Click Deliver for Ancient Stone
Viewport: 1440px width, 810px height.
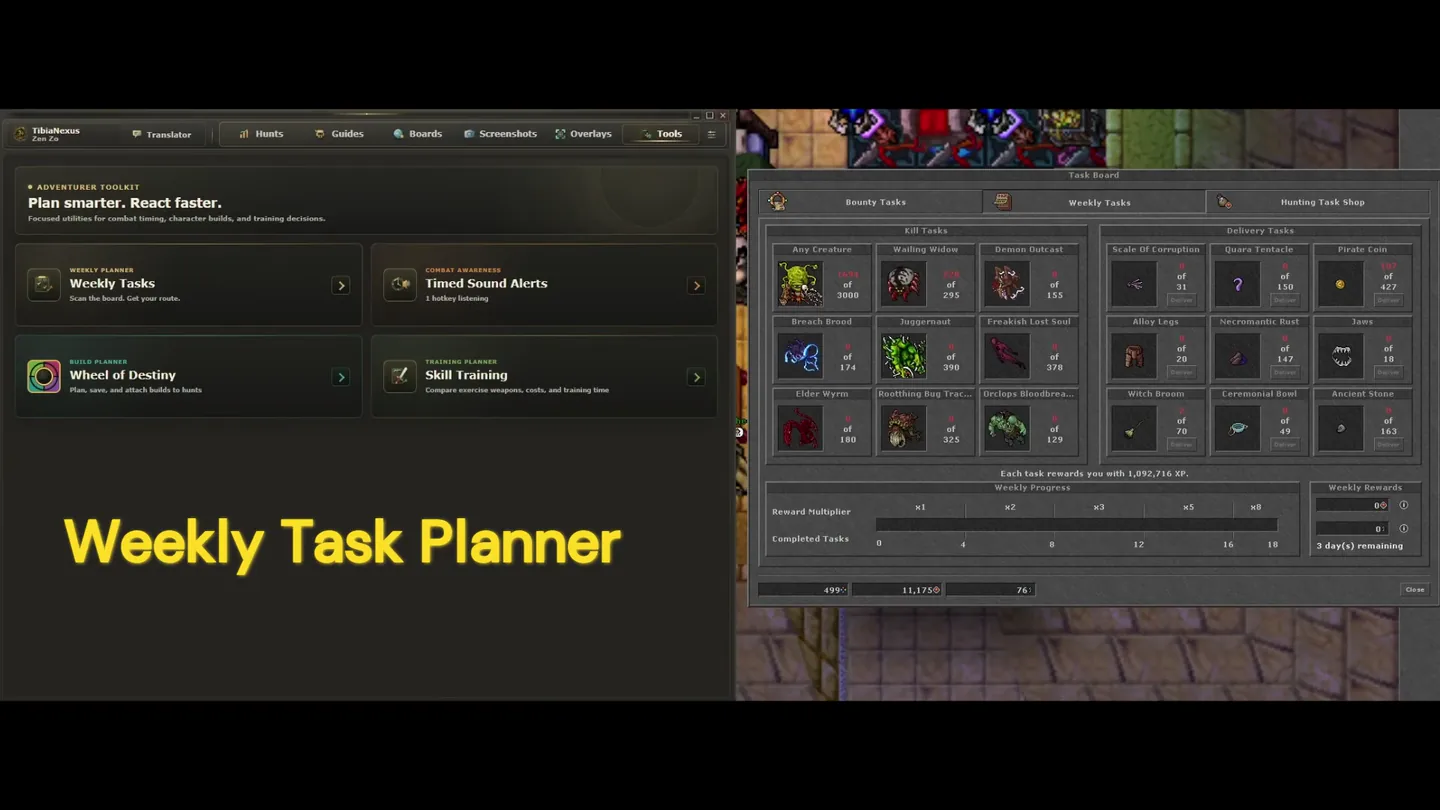1388,444
